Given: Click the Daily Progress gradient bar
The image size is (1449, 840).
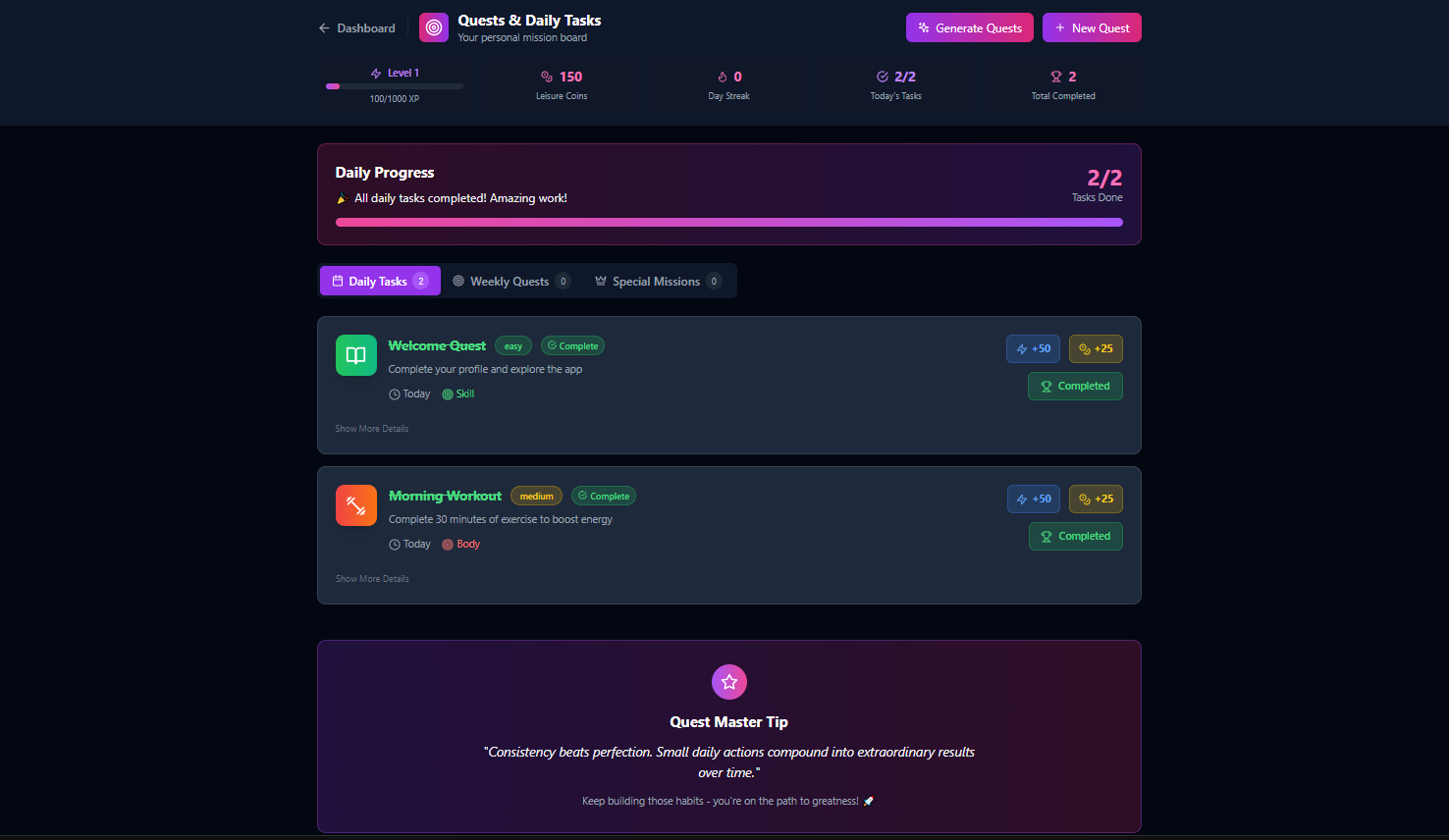Looking at the screenshot, I should point(729,222).
